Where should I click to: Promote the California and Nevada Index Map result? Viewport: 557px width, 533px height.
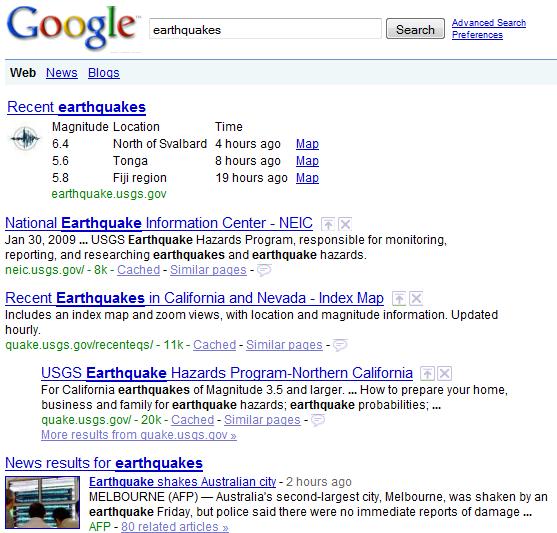[x=399, y=298]
